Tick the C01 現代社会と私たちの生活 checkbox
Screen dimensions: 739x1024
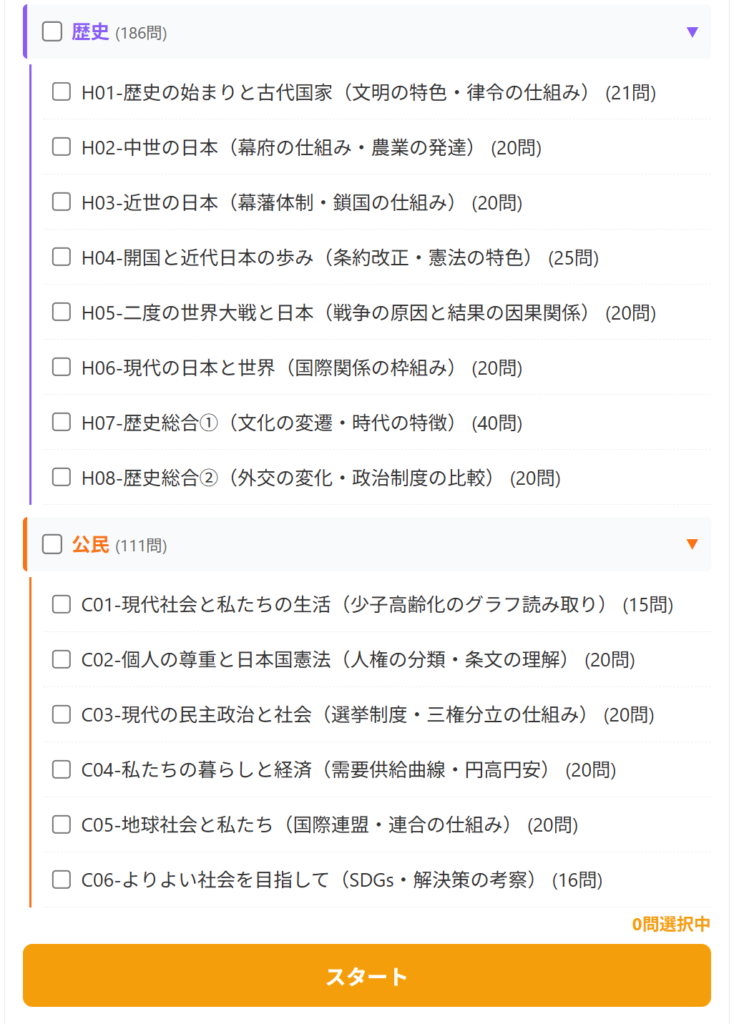[x=61, y=604]
